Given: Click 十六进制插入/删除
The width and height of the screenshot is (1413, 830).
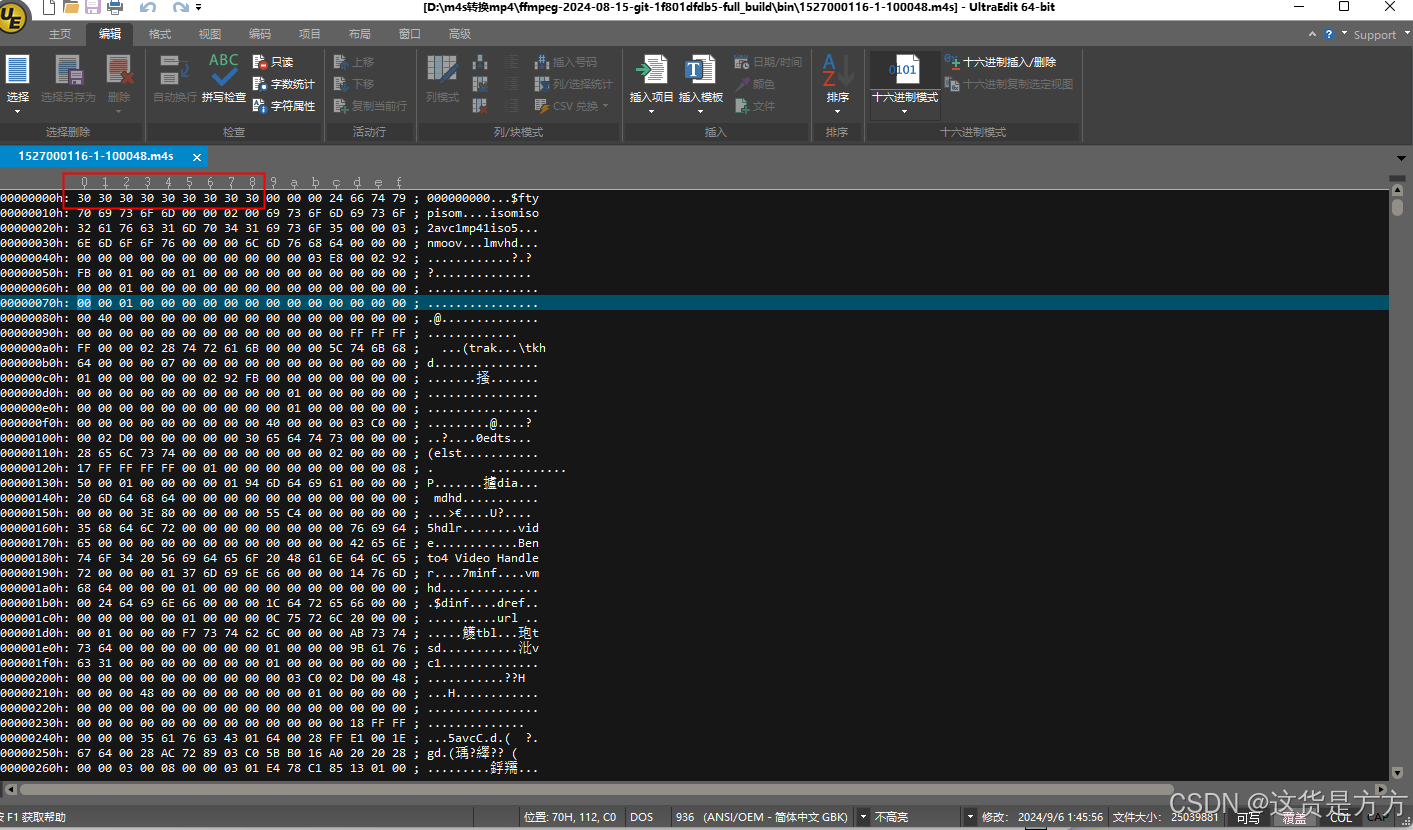Looking at the screenshot, I should coord(1001,62).
